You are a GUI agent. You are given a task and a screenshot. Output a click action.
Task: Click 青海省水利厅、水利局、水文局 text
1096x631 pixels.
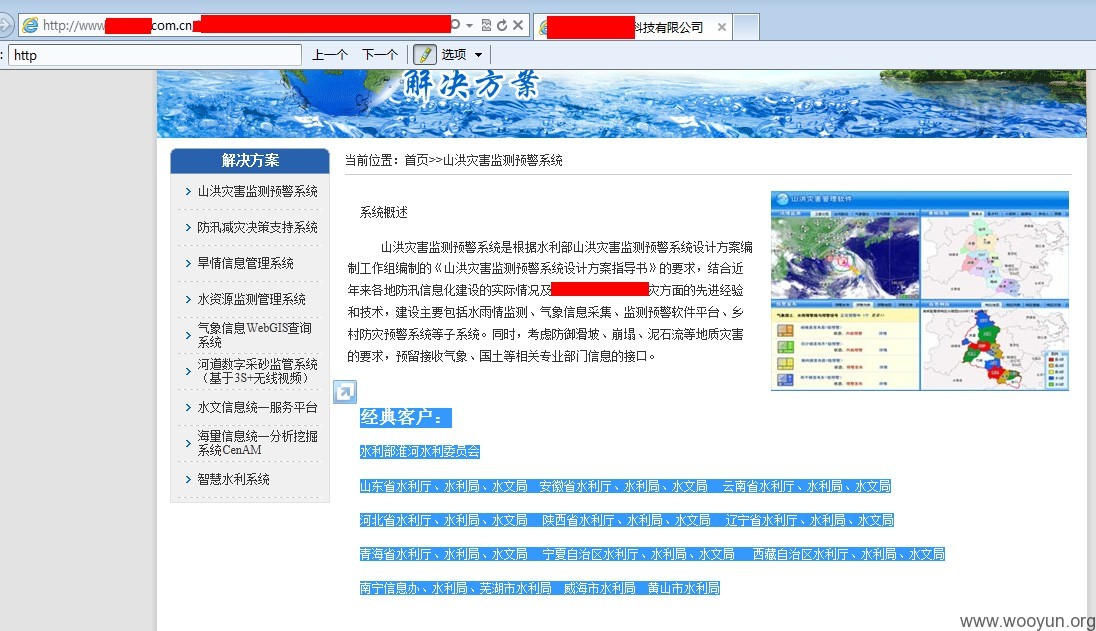tap(443, 554)
